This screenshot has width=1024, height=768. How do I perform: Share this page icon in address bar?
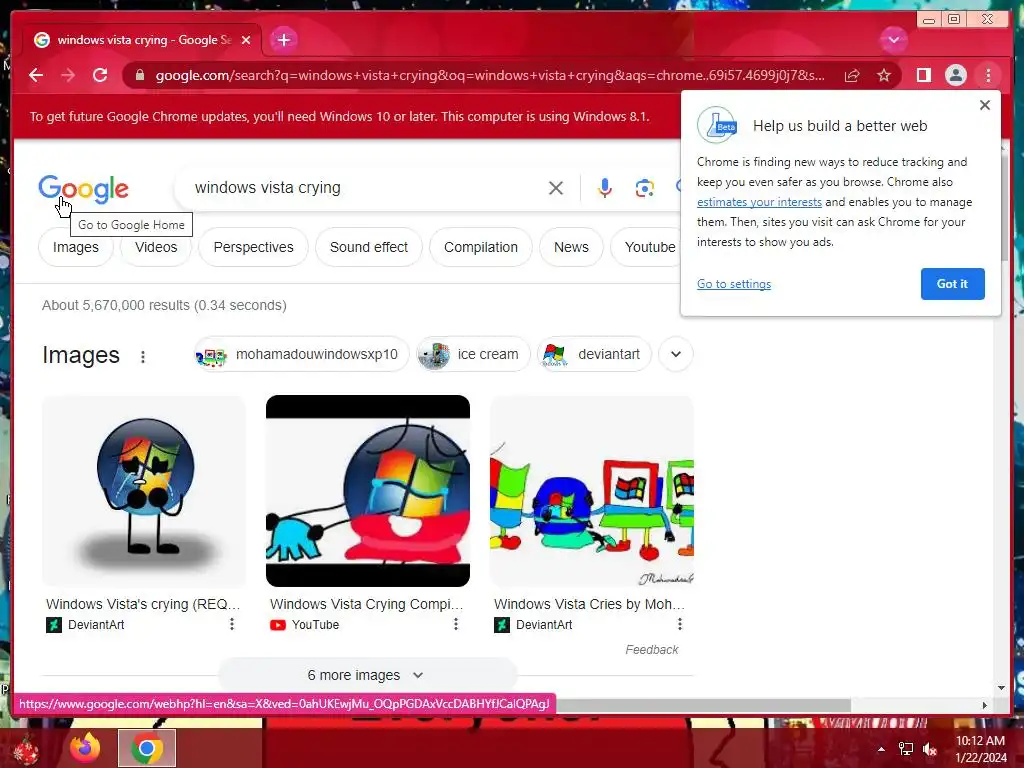(852, 76)
